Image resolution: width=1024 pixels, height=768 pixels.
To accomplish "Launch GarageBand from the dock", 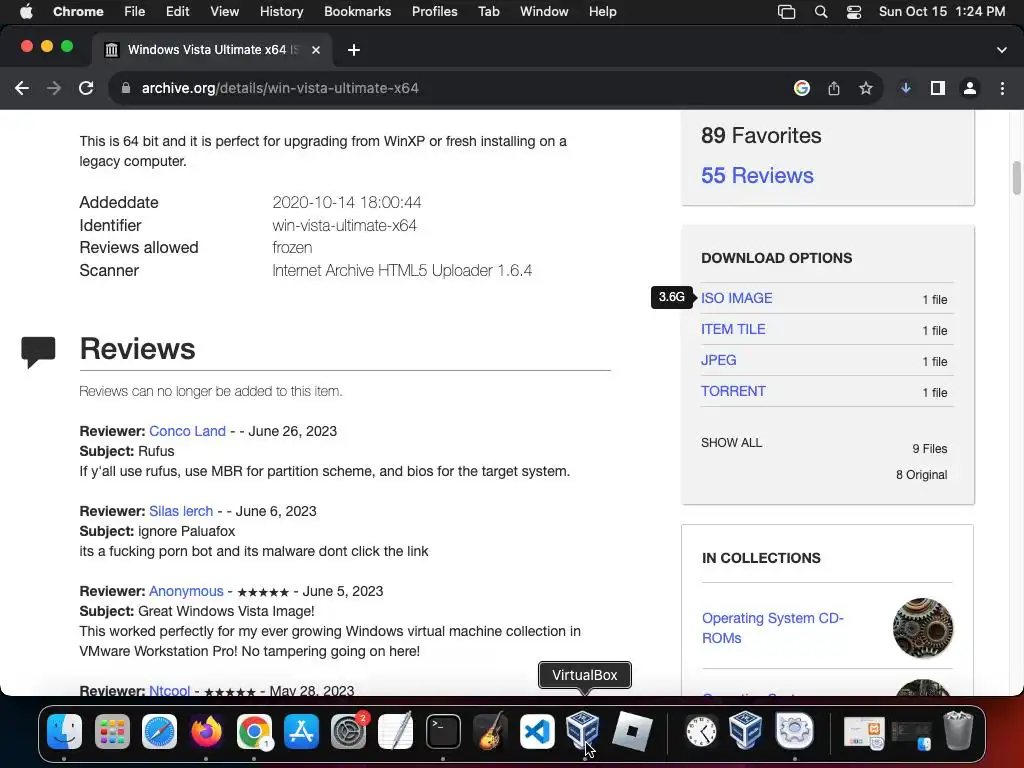I will 490,731.
